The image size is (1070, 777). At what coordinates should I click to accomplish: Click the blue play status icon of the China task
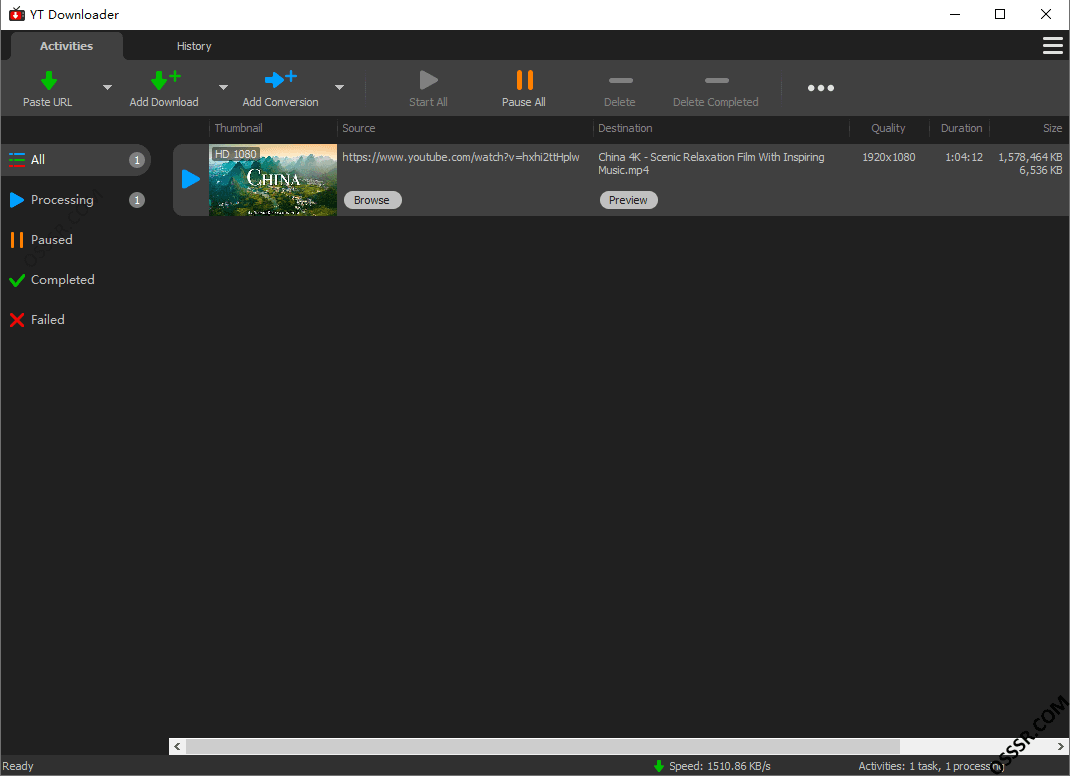pyautogui.click(x=190, y=179)
